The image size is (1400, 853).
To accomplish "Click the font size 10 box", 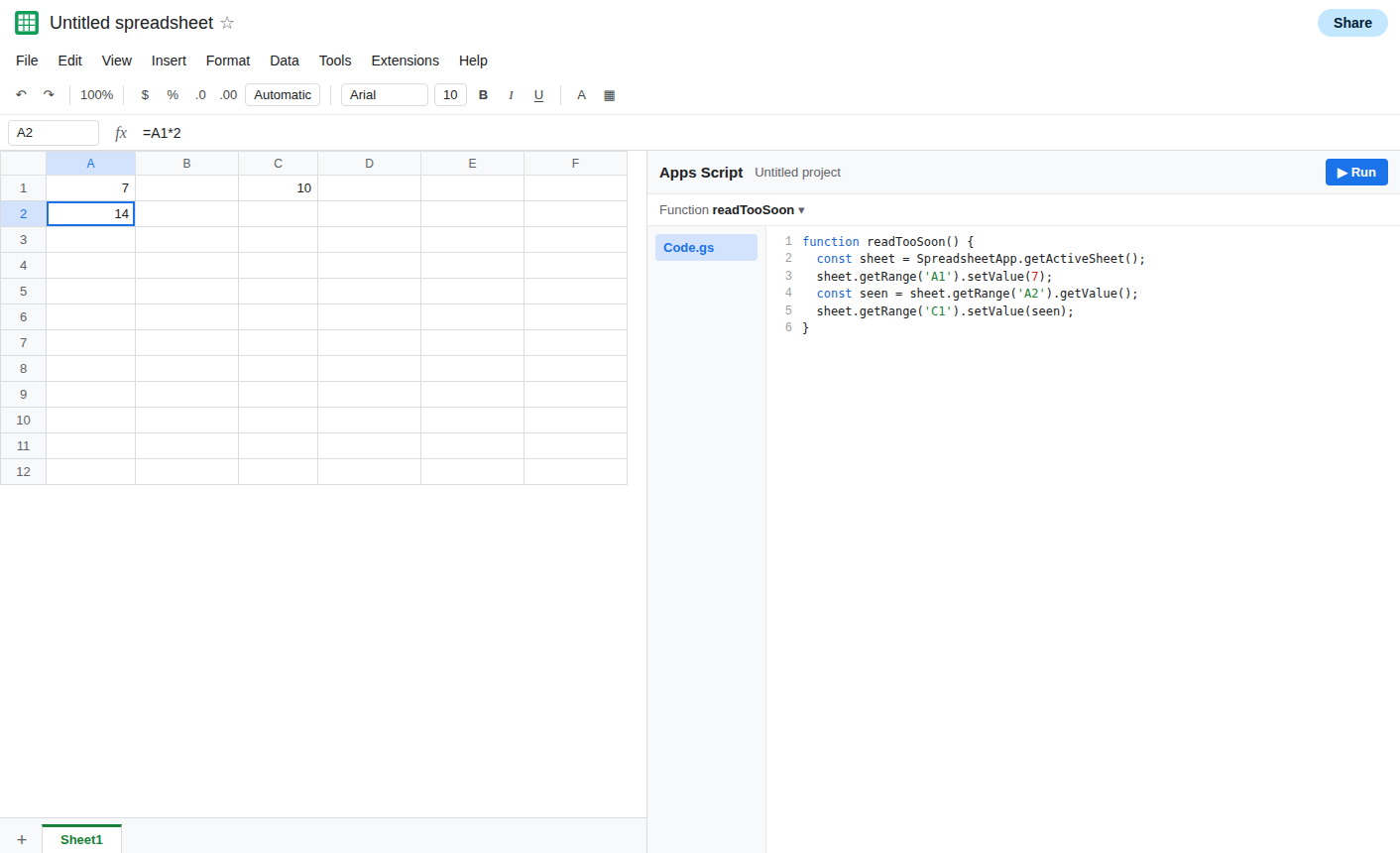I will tap(450, 95).
